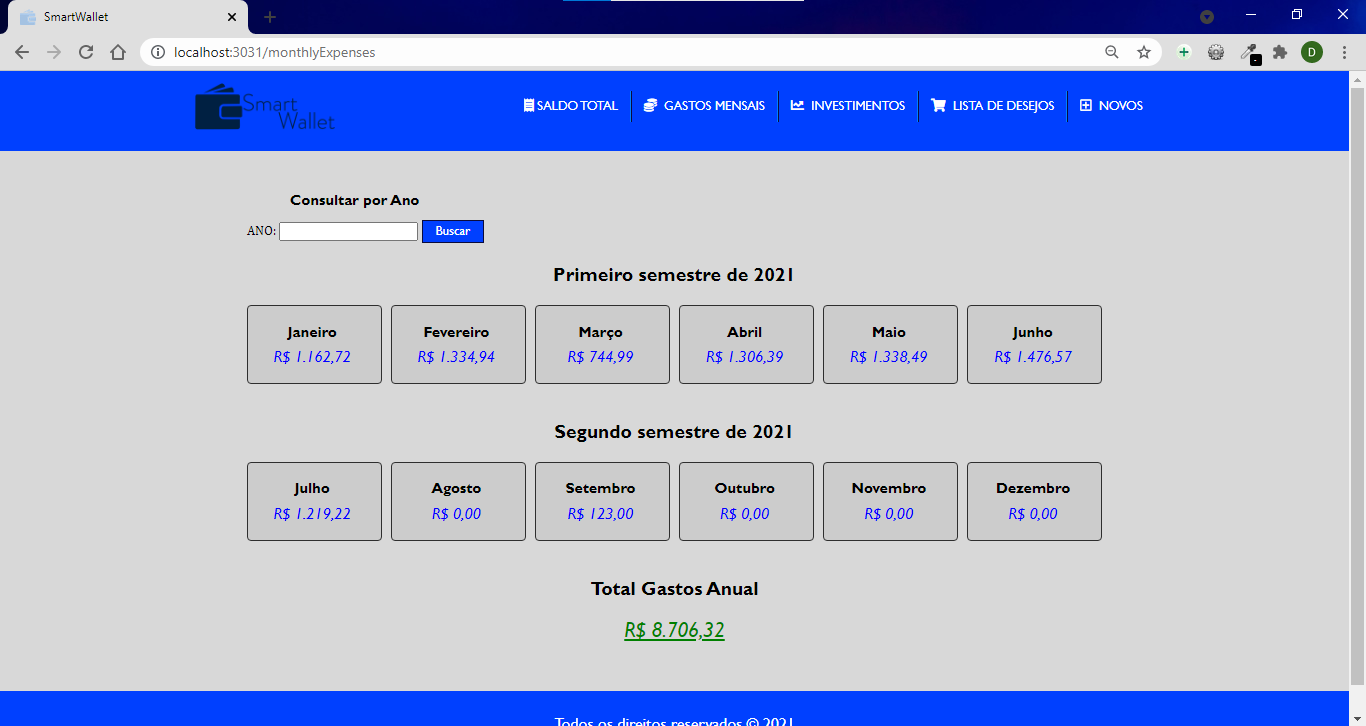Select the Janeiro expense card

(314, 344)
